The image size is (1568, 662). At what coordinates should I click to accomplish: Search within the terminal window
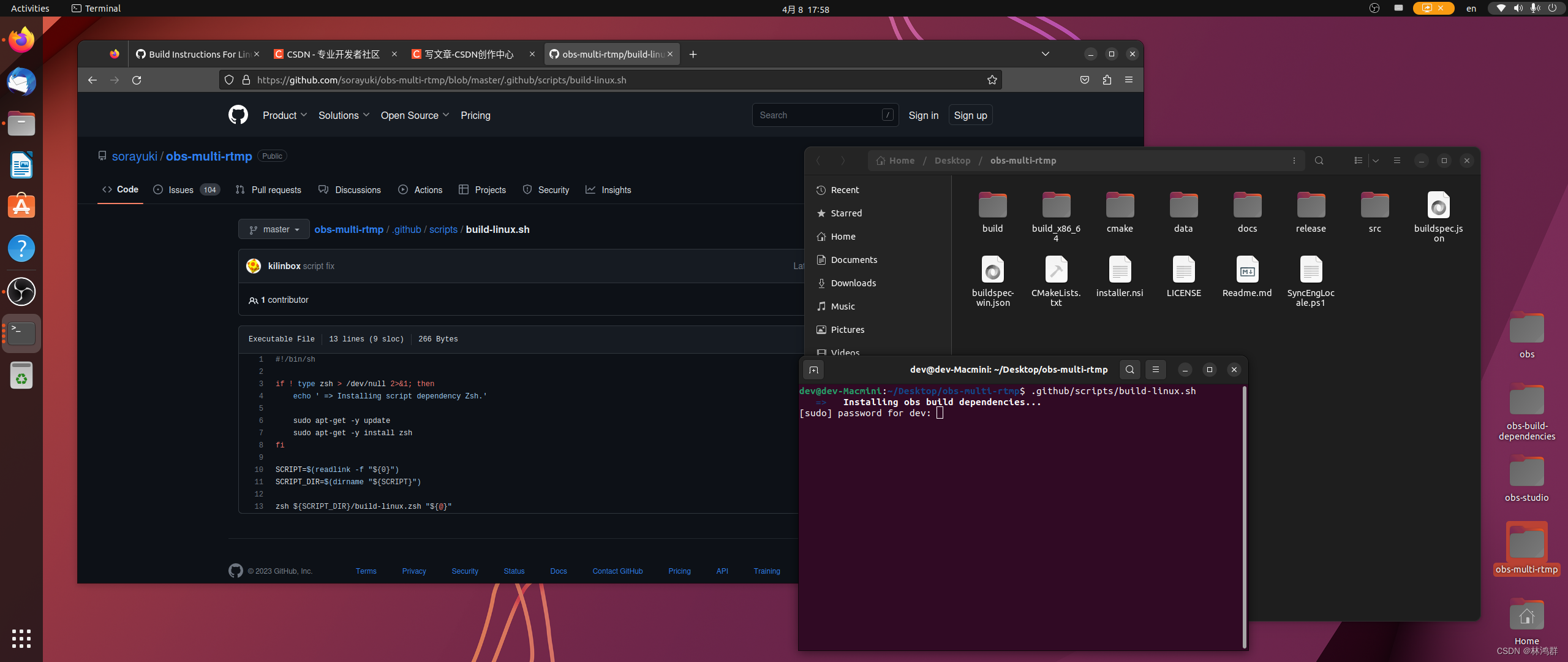click(x=1130, y=370)
